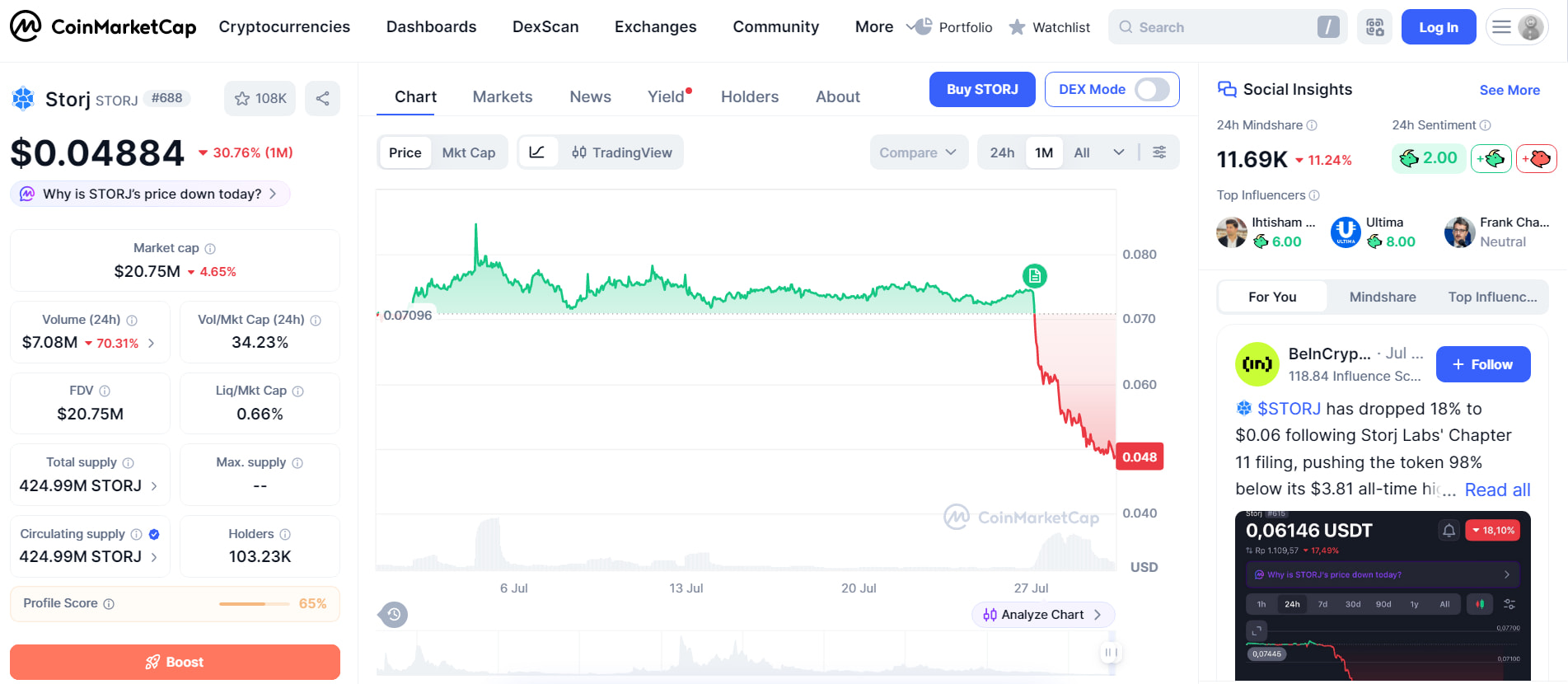The height and width of the screenshot is (684, 1568).
Task: Toggle DEX Mode switch
Action: [x=1152, y=89]
